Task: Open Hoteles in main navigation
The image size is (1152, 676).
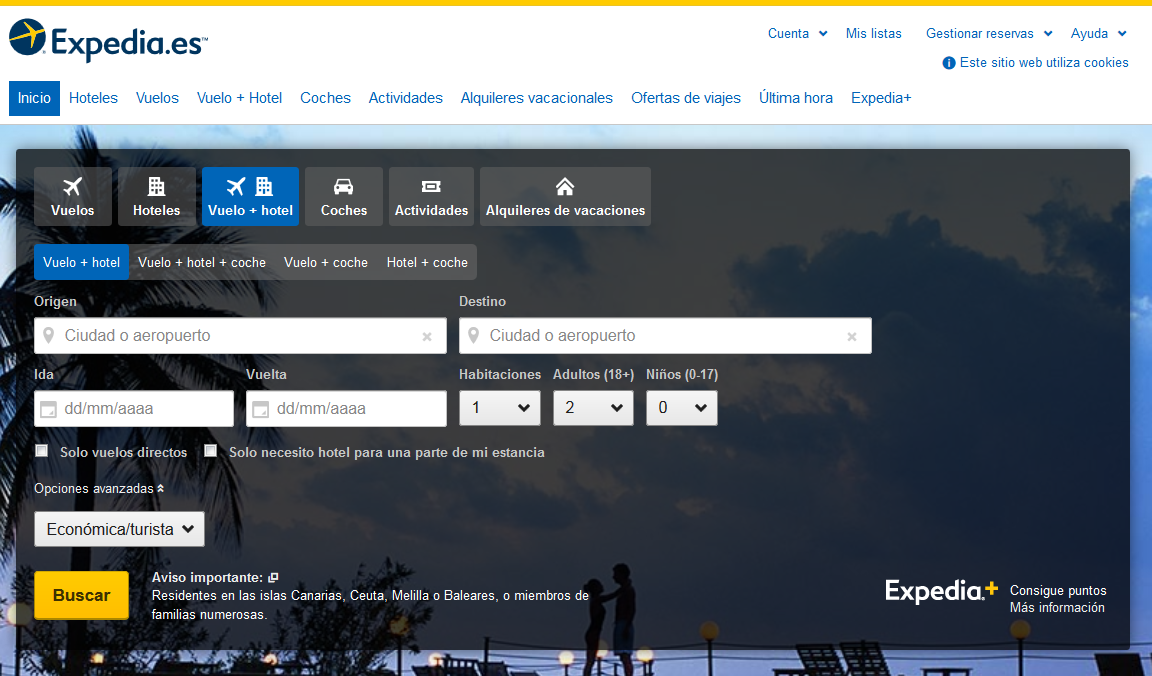Action: click(x=93, y=98)
